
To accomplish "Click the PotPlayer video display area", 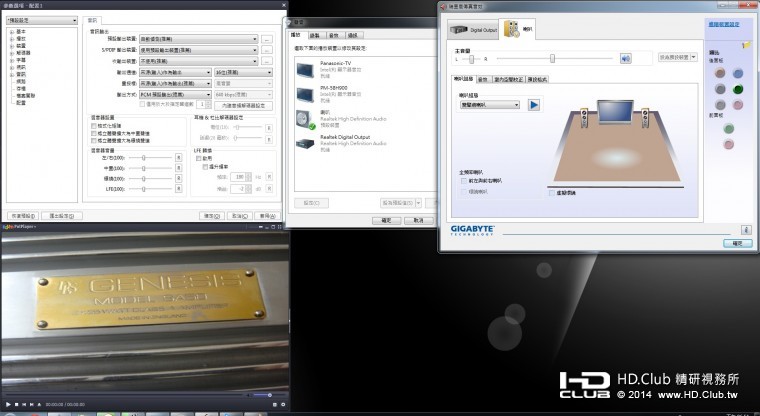I will [x=144, y=310].
